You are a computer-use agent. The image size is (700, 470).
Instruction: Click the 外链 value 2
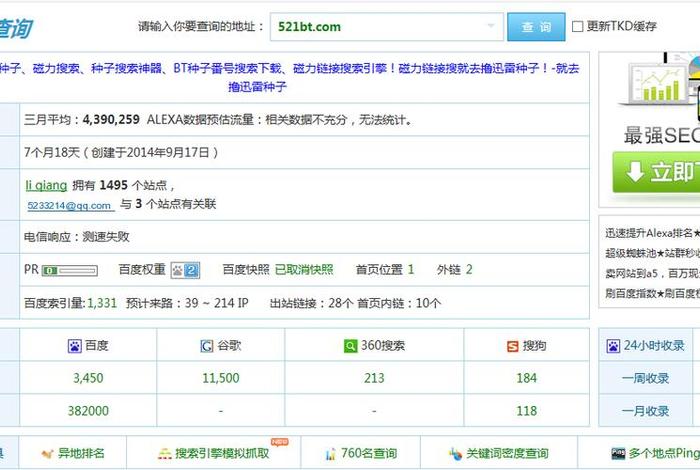[x=469, y=270]
